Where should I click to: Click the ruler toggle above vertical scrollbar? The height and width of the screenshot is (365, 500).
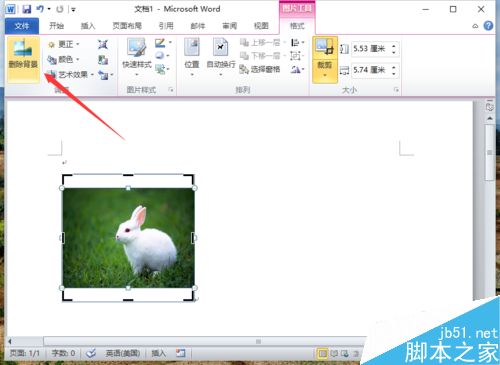489,106
